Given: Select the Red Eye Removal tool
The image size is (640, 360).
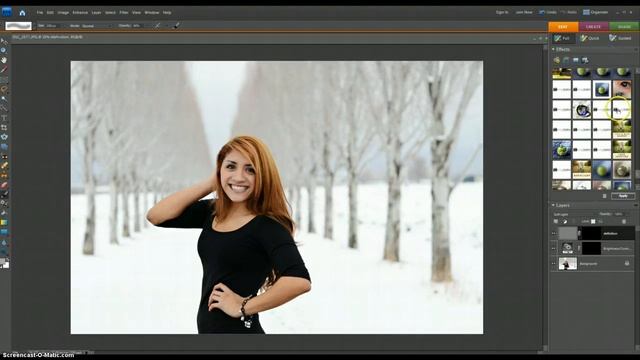Looking at the screenshot, I should click(4, 156).
